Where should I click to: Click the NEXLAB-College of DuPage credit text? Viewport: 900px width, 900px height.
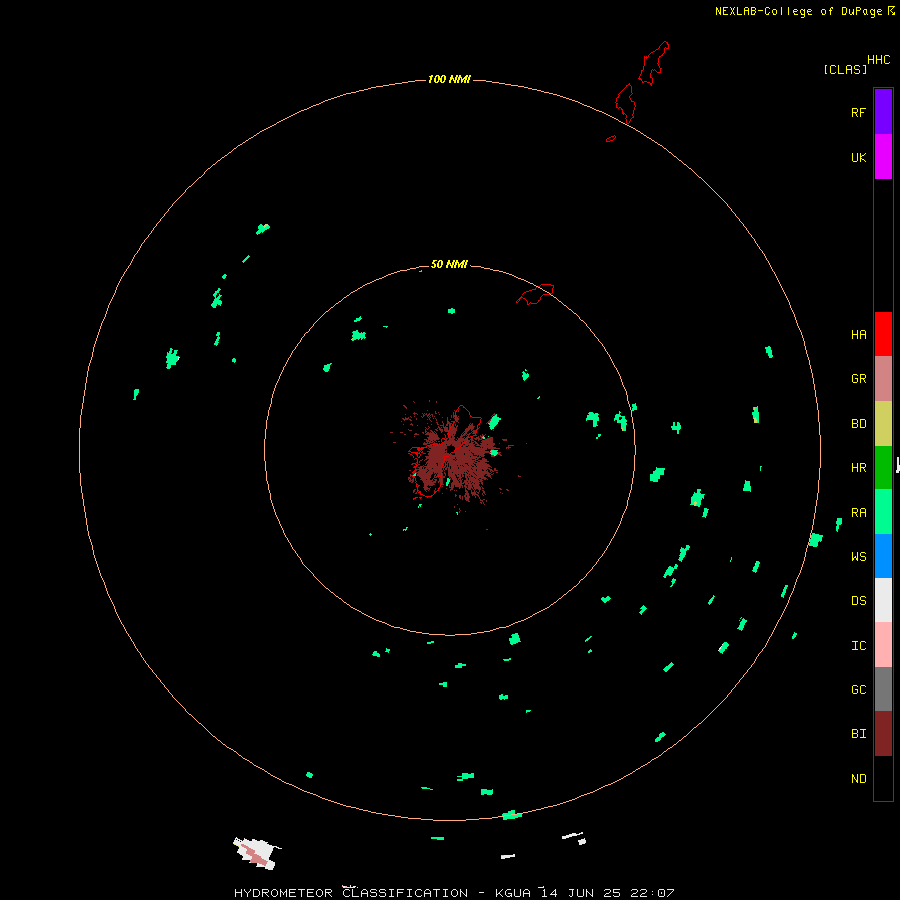pyautogui.click(x=798, y=11)
